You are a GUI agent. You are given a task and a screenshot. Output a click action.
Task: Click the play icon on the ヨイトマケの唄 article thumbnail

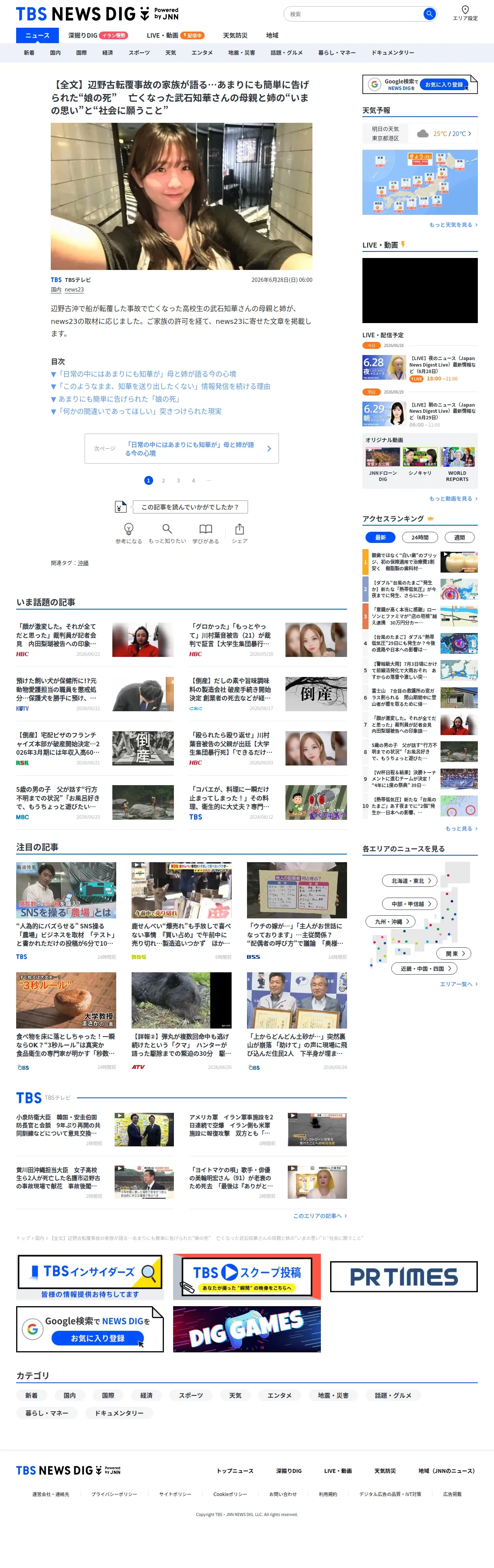(x=293, y=1169)
